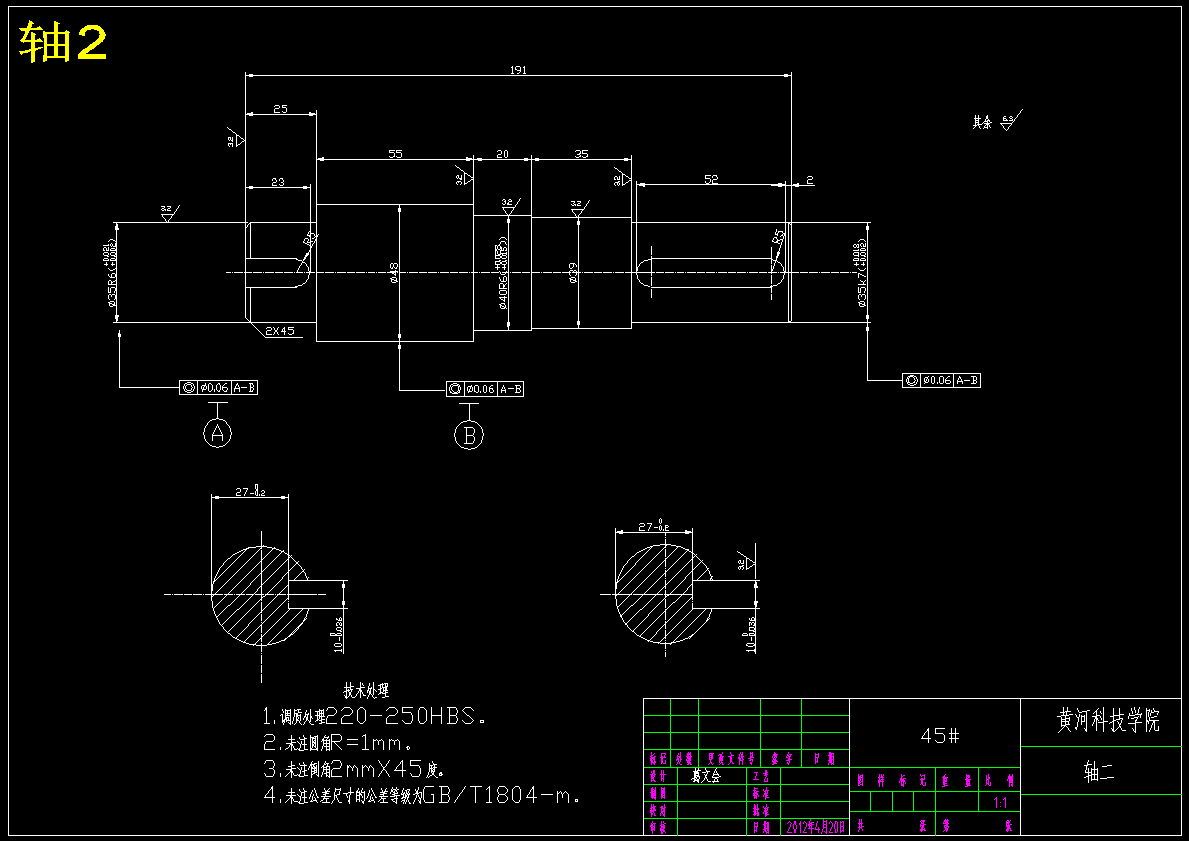Click the yellow drawing title 轴2
Image resolution: width=1189 pixels, height=841 pixels.
pos(62,42)
